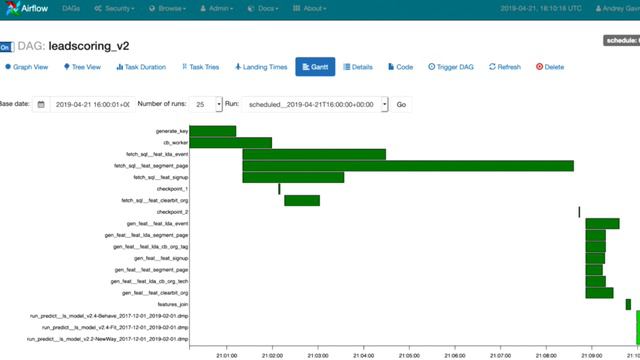
Task: Click the features_join Gantt bar
Action: tap(628, 304)
